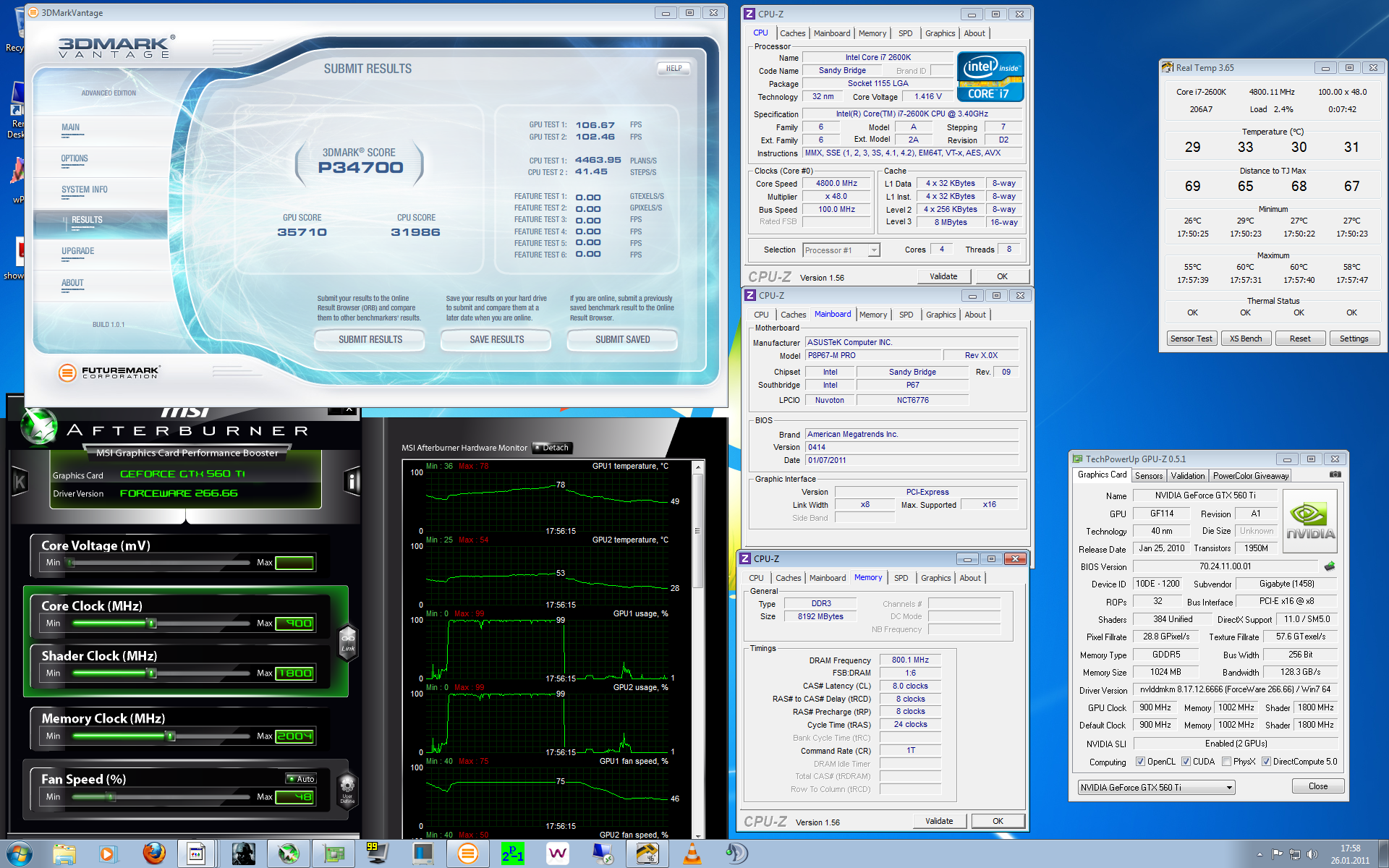Detach the Afterburner Hardware Monitor
Viewport: 1389px width, 868px height.
tap(552, 448)
